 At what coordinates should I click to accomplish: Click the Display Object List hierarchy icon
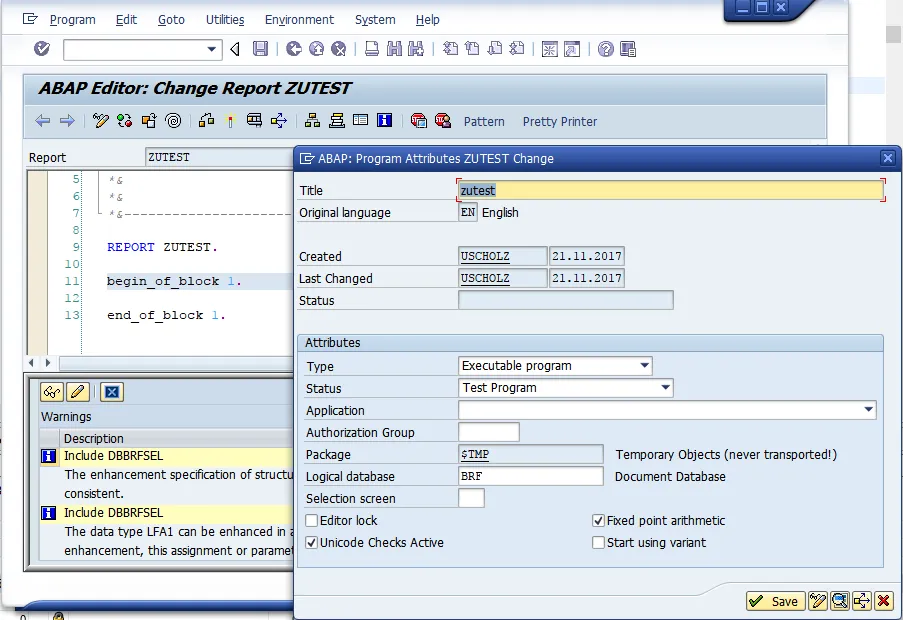pyautogui.click(x=312, y=120)
